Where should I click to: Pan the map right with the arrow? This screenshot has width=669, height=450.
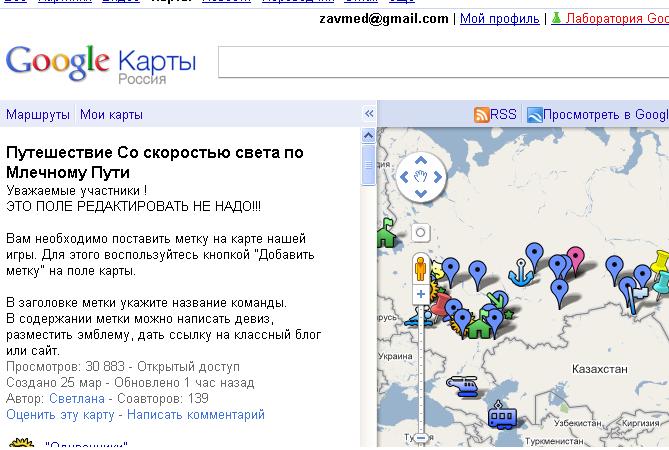438,177
